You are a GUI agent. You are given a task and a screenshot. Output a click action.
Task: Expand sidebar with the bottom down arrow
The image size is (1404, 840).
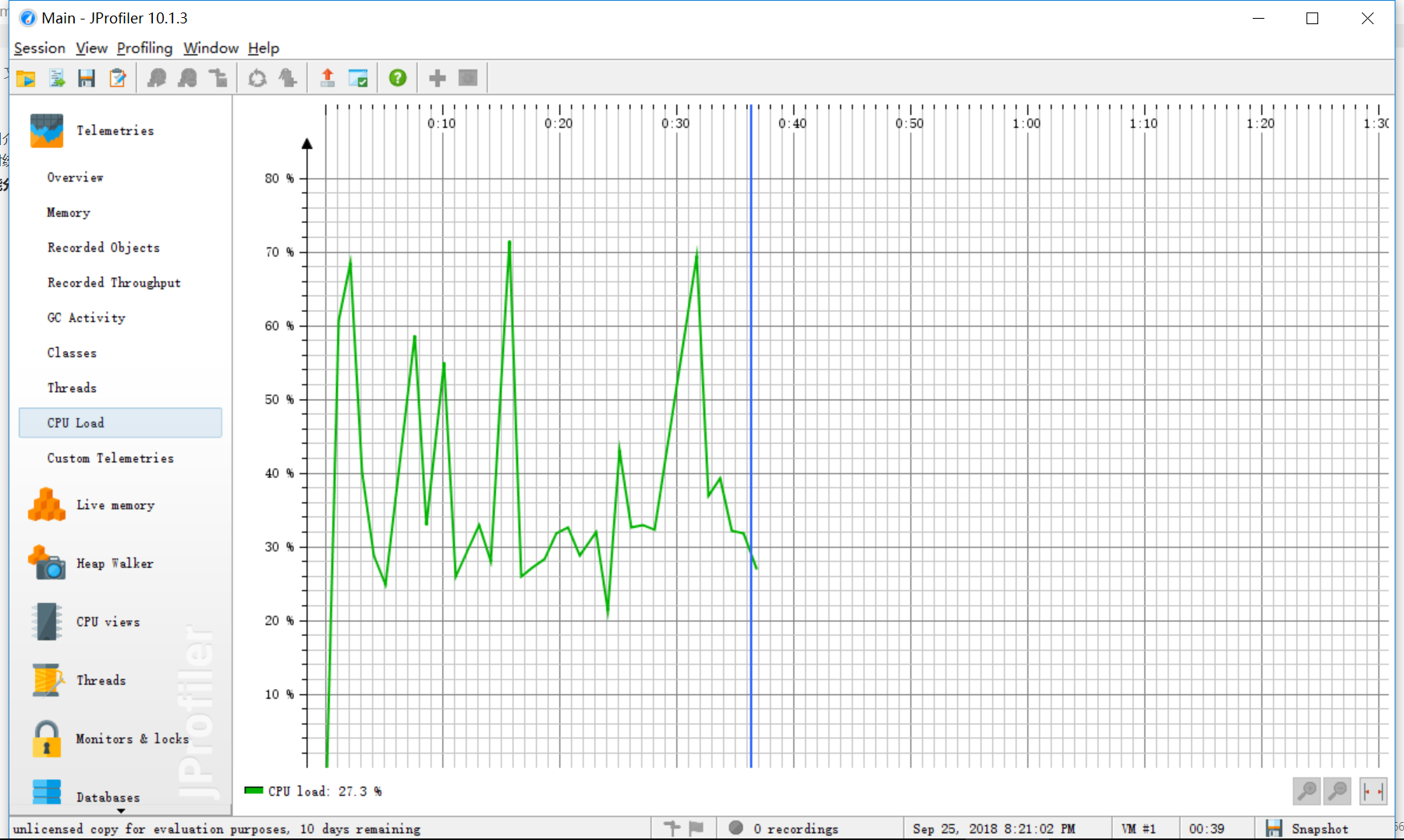click(121, 811)
